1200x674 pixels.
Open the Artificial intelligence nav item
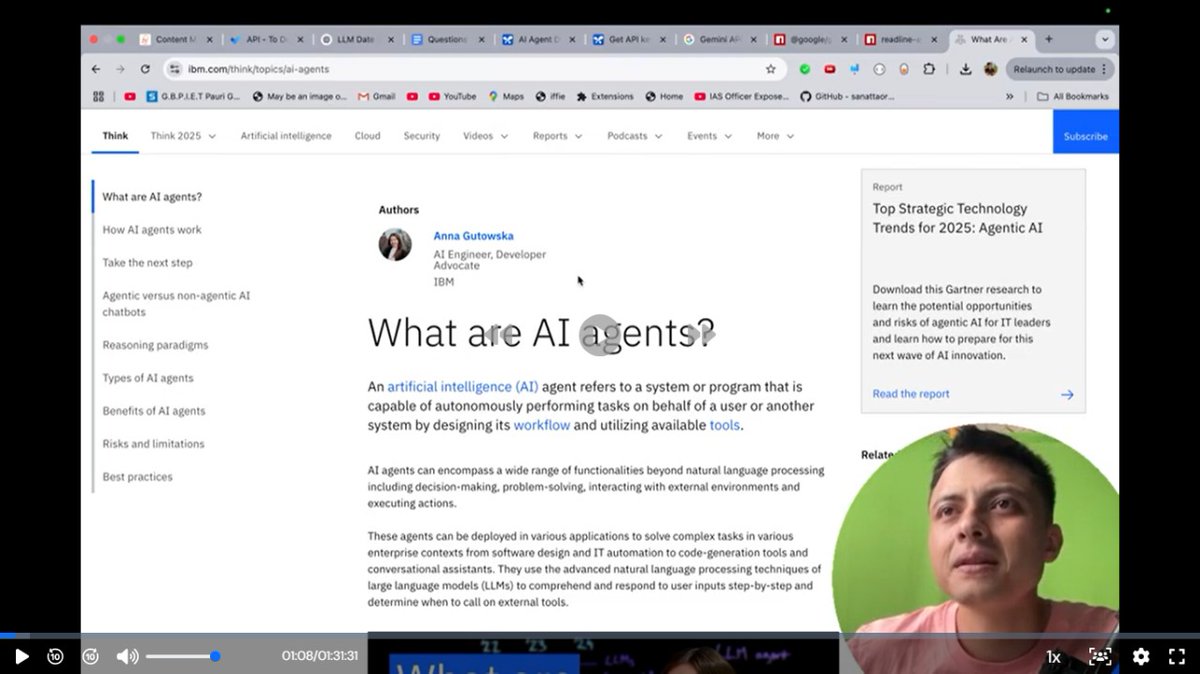tap(286, 136)
